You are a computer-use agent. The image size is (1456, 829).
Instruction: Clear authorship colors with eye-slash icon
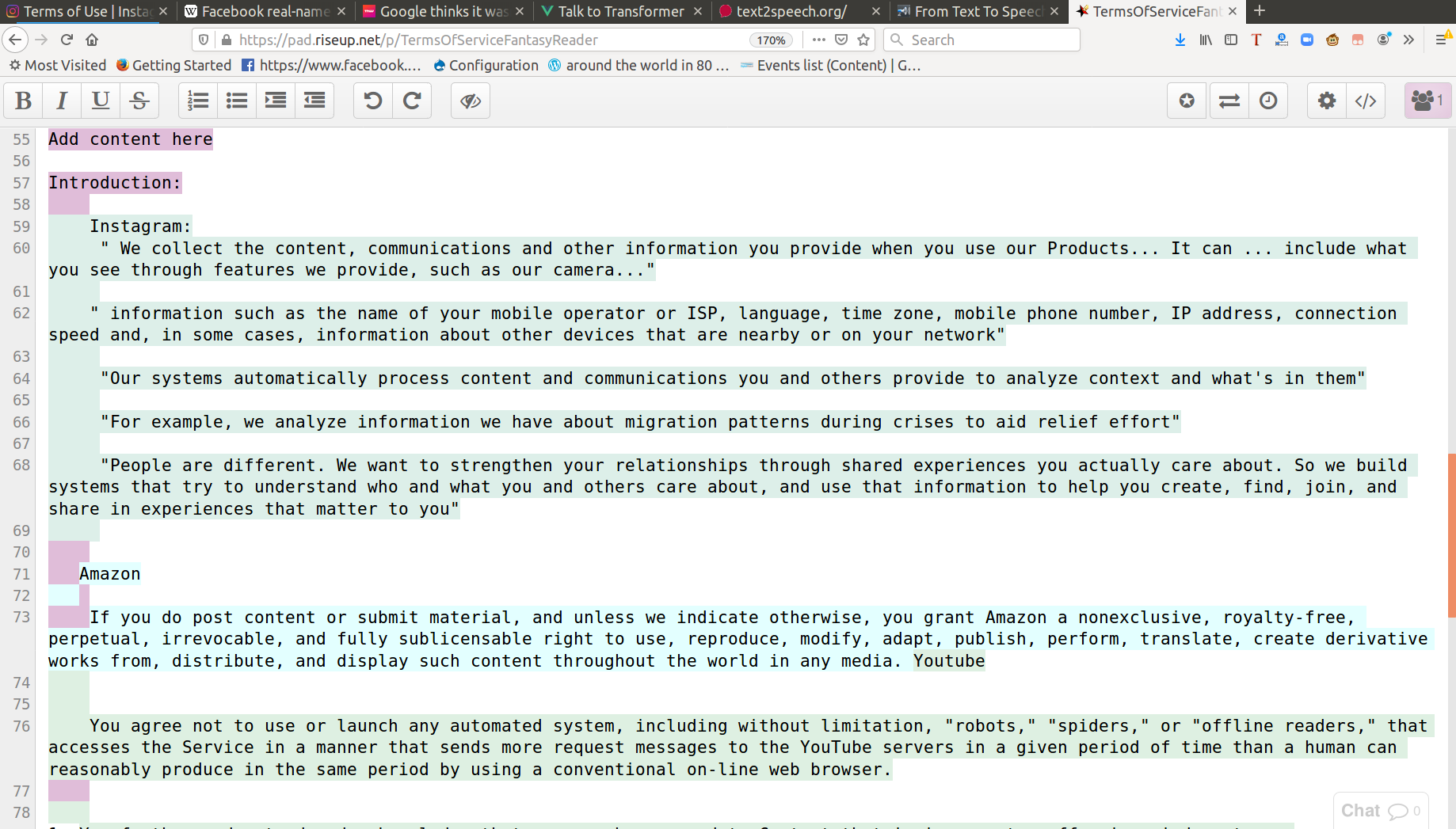pyautogui.click(x=471, y=101)
